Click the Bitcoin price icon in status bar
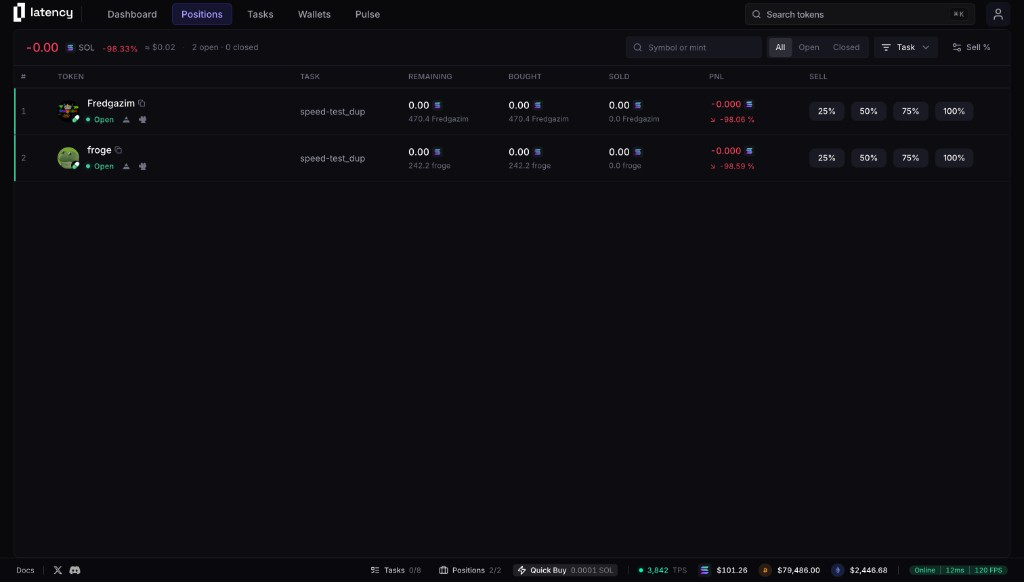The image size is (1024, 582). pyautogui.click(x=765, y=570)
